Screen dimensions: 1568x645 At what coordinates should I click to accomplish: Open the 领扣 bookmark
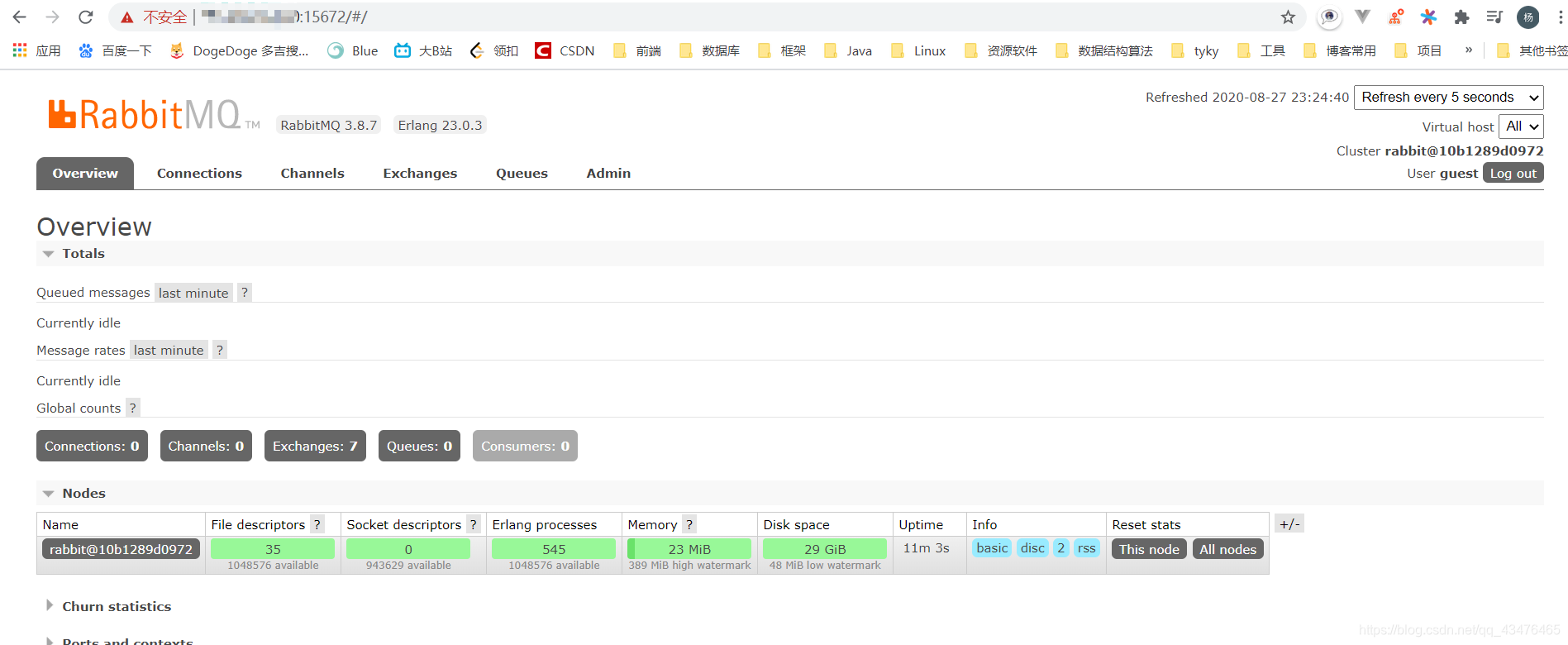[494, 50]
